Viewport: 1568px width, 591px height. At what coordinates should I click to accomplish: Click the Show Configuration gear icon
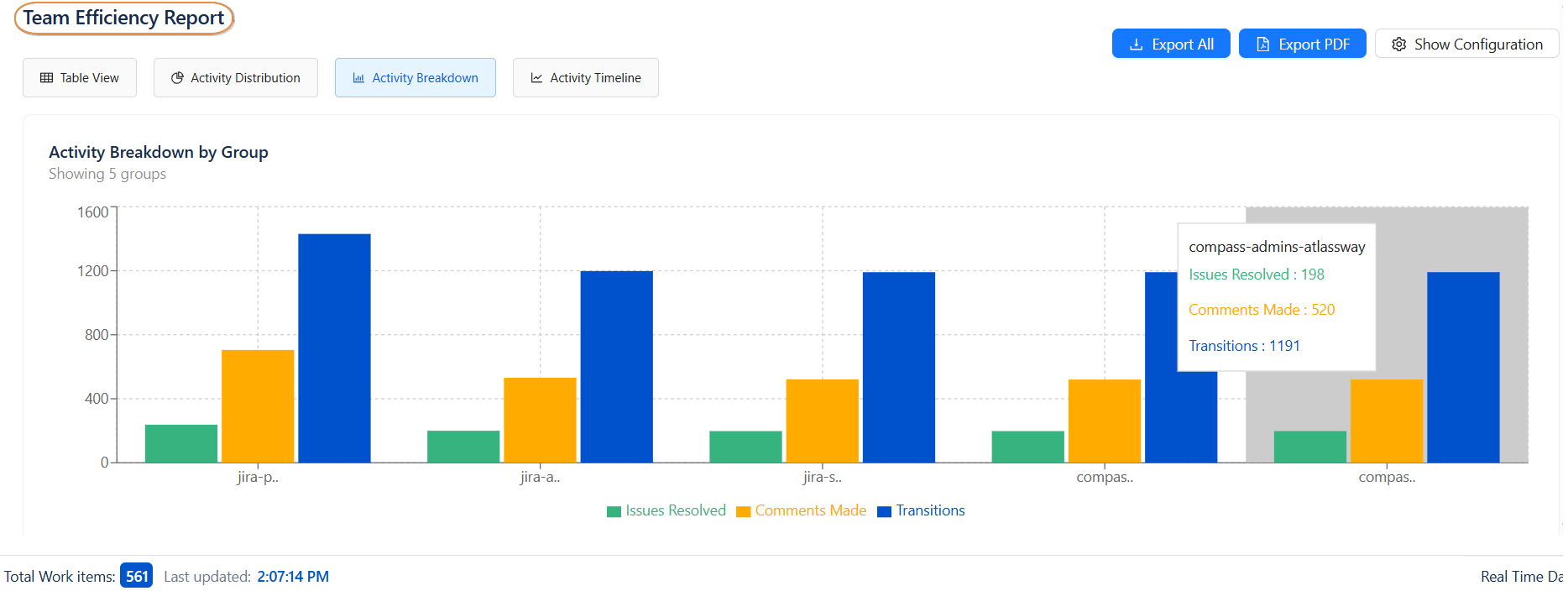pyautogui.click(x=1398, y=44)
